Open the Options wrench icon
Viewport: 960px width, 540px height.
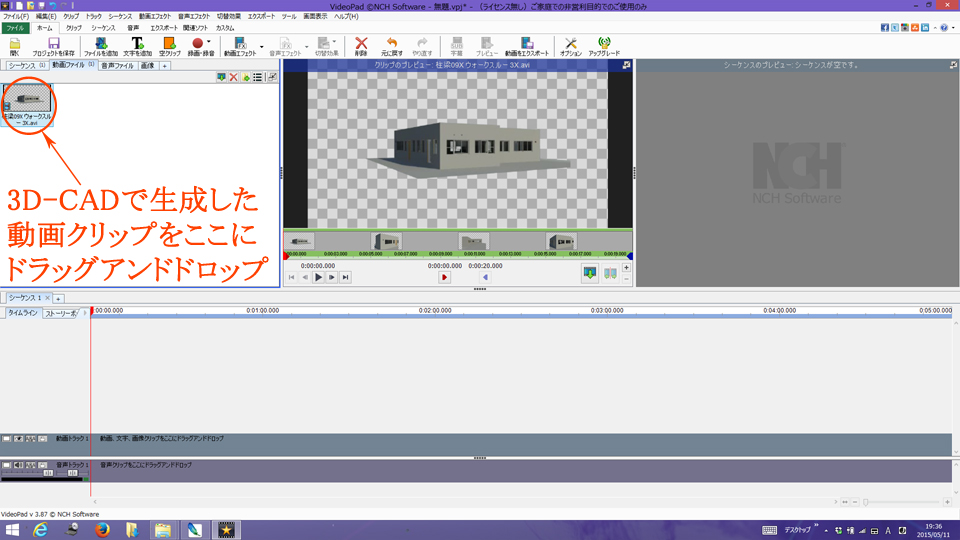coord(570,46)
